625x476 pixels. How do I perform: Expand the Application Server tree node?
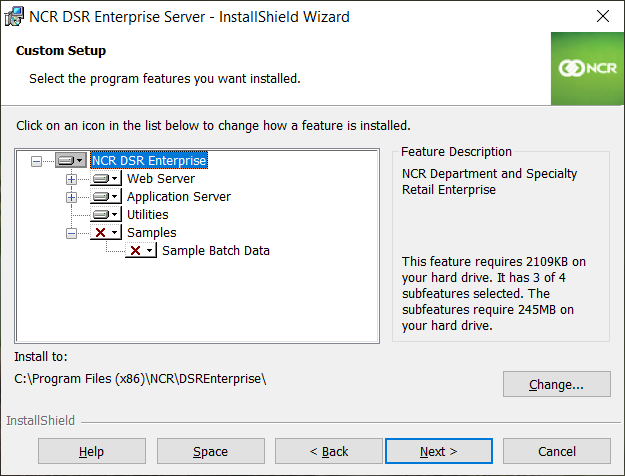click(x=71, y=197)
